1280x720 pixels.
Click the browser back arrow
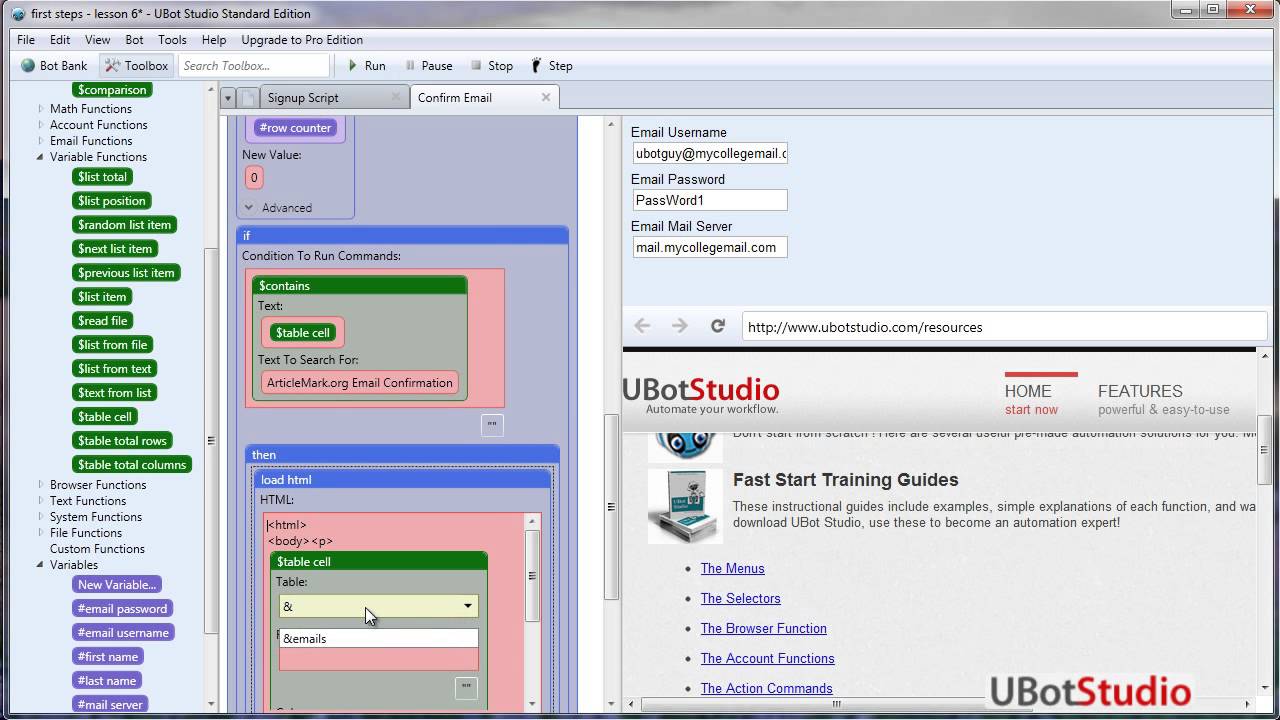(642, 326)
